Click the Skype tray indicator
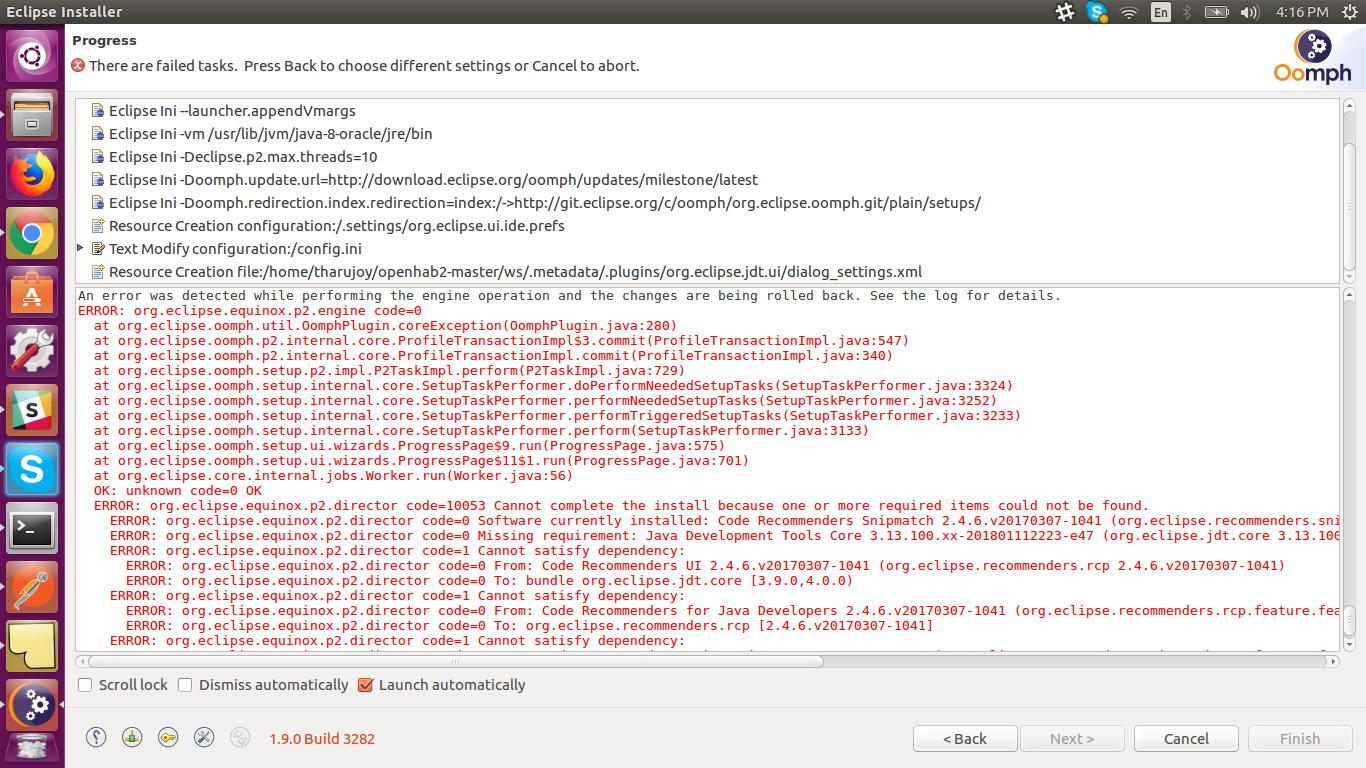 click(x=1097, y=12)
